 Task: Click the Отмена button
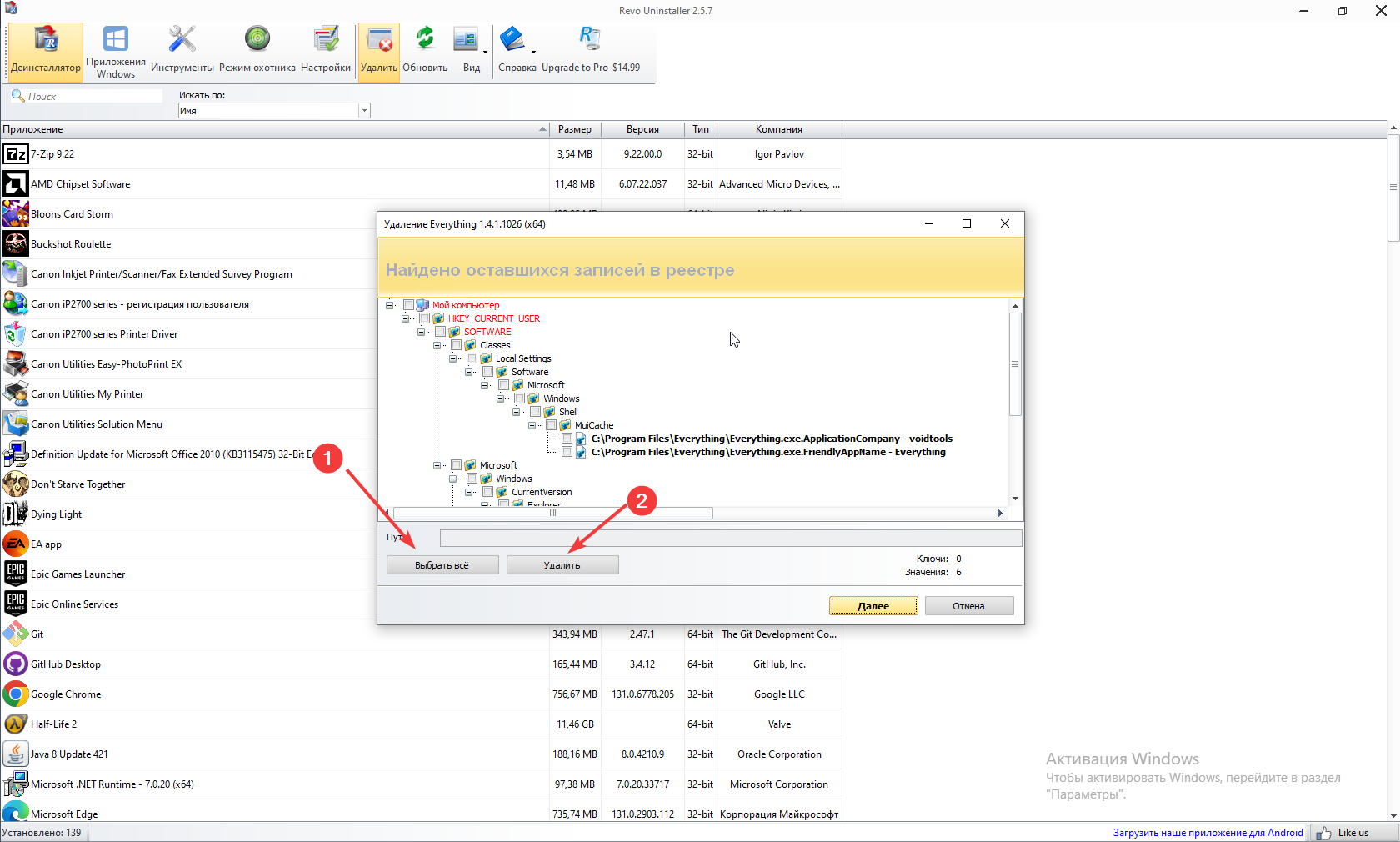point(969,606)
